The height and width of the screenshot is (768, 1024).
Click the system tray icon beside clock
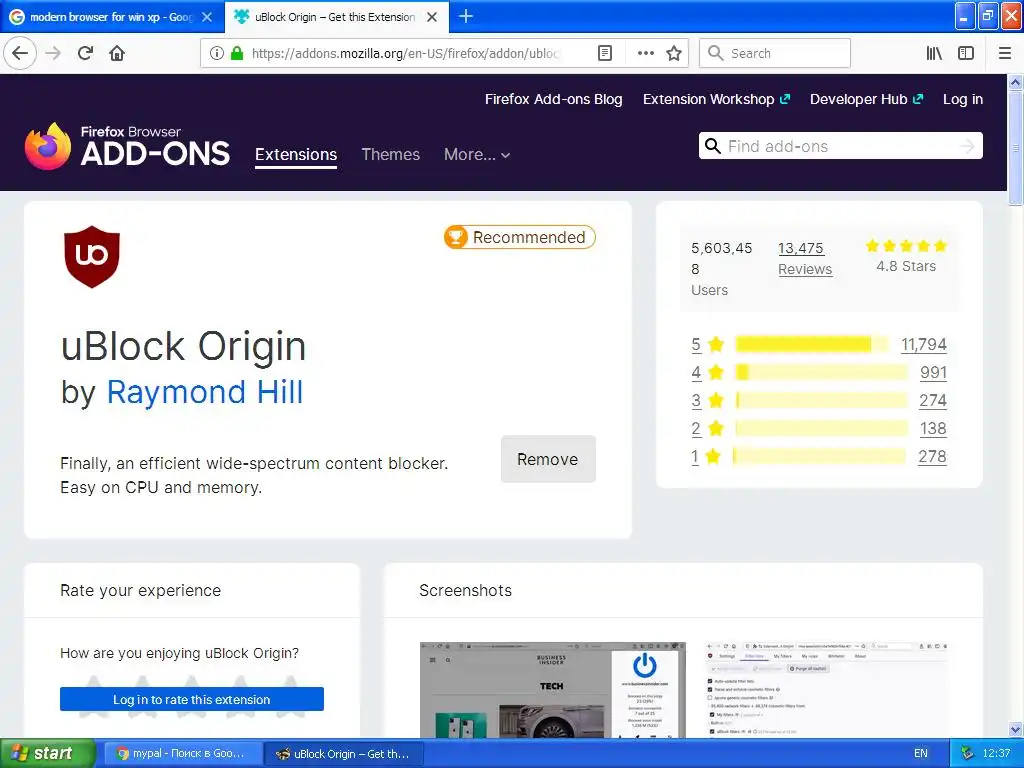(x=967, y=754)
